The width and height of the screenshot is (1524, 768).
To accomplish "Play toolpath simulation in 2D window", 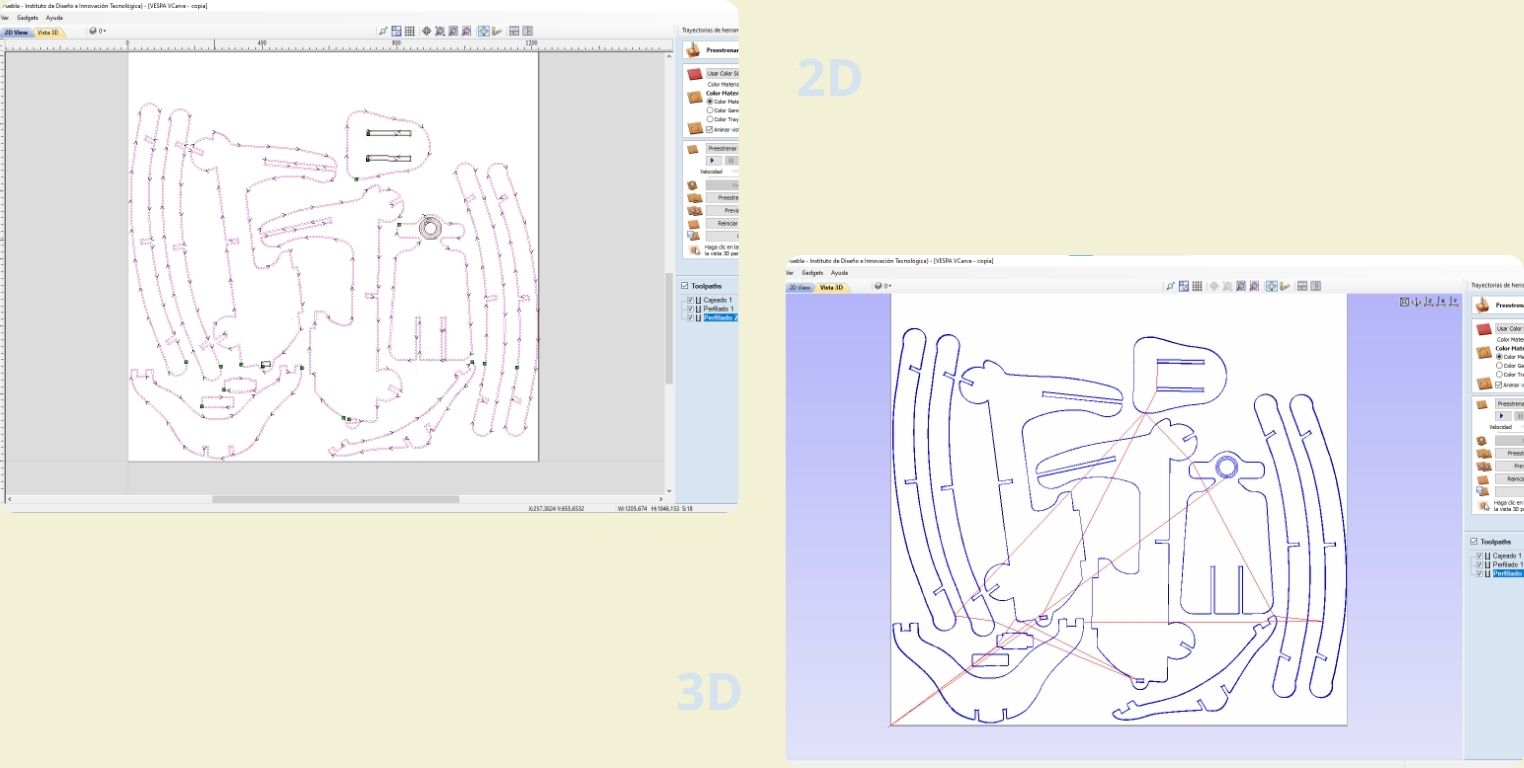I will click(x=713, y=160).
